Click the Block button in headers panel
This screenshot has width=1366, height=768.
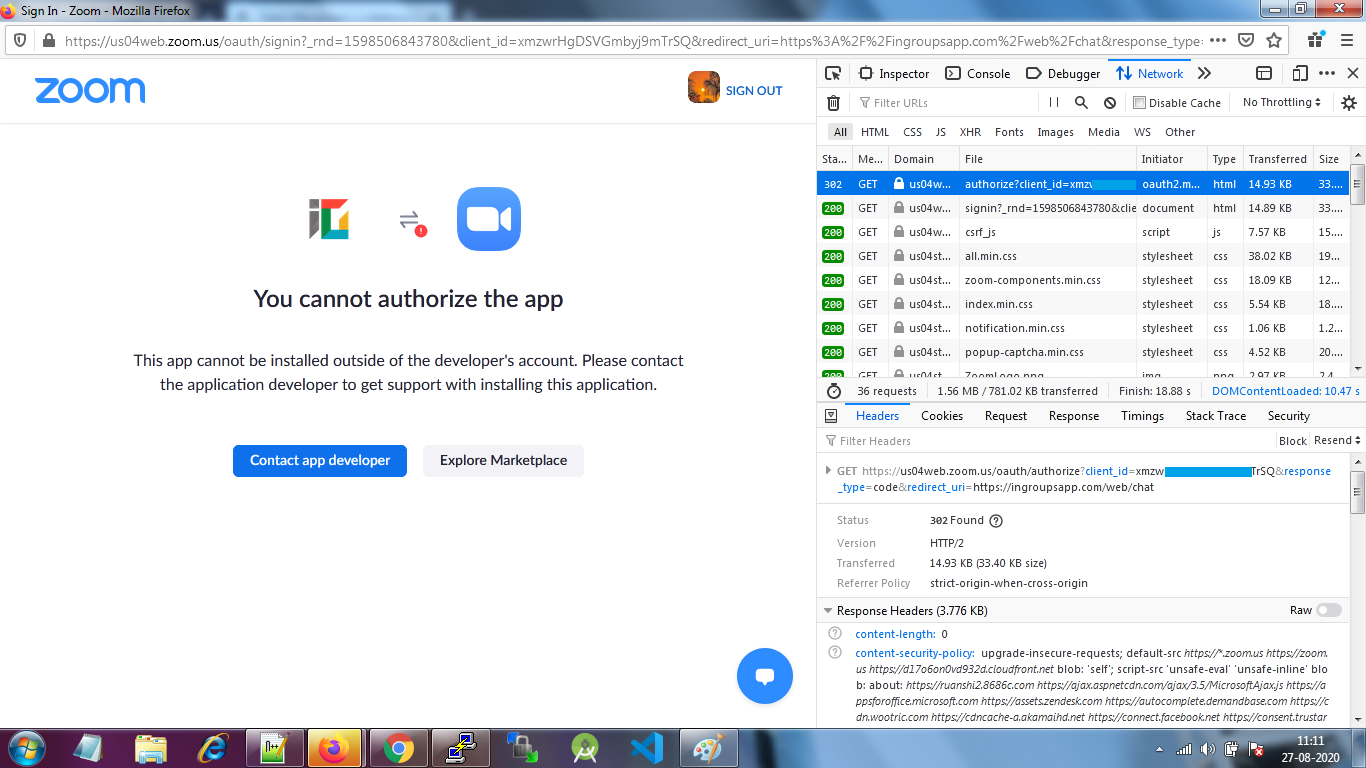click(x=1293, y=441)
